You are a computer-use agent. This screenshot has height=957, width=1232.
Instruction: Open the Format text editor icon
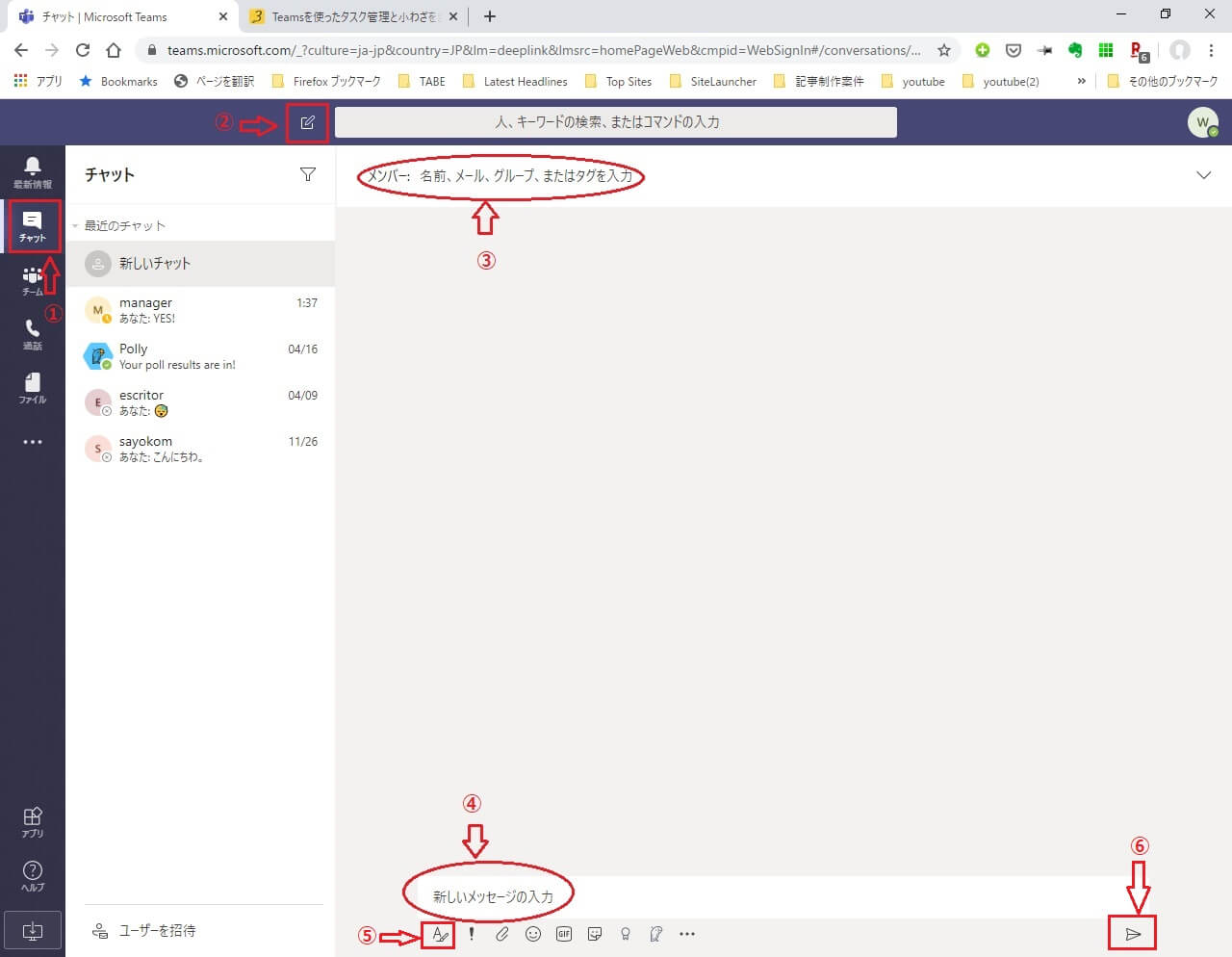439,934
